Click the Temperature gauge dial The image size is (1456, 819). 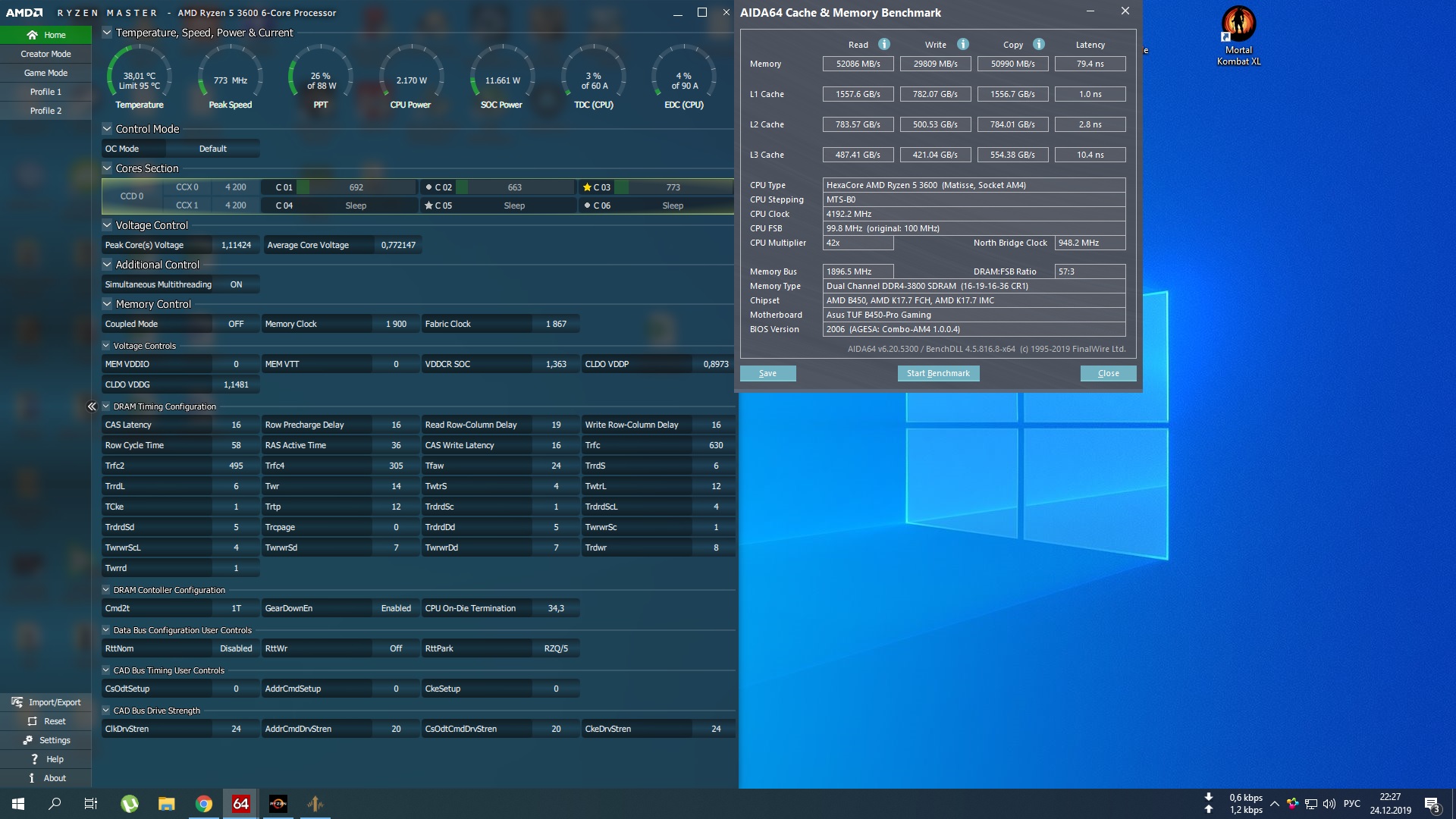tap(140, 76)
